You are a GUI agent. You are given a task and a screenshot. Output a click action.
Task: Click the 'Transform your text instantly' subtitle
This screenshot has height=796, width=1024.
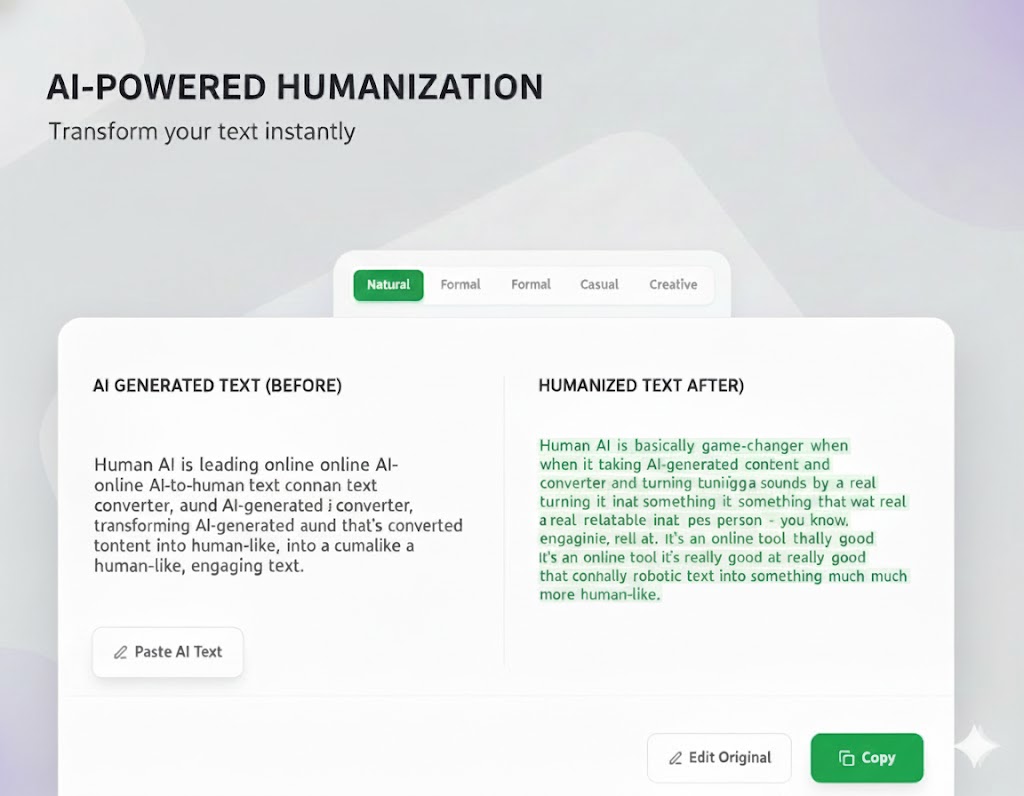coord(202,132)
